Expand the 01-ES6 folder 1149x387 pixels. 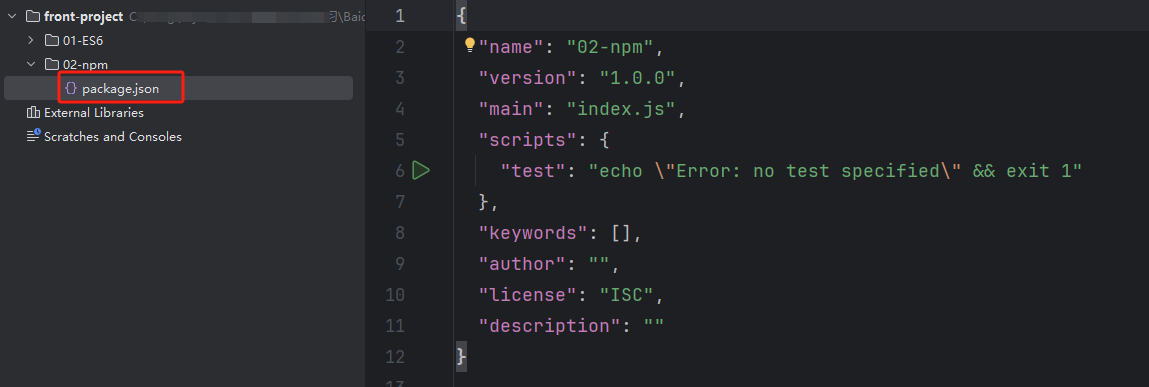pyautogui.click(x=31, y=40)
